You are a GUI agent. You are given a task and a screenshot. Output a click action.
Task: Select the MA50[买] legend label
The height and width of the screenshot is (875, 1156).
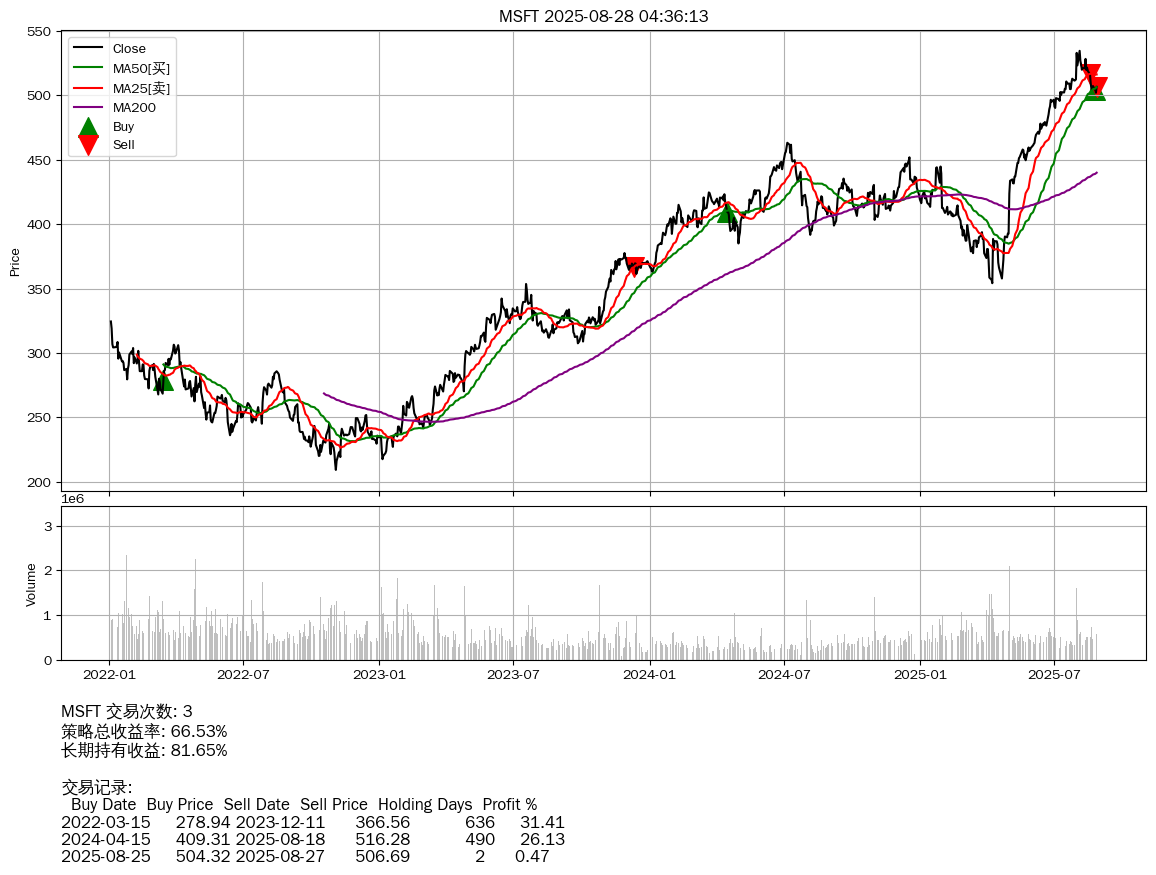(x=141, y=68)
